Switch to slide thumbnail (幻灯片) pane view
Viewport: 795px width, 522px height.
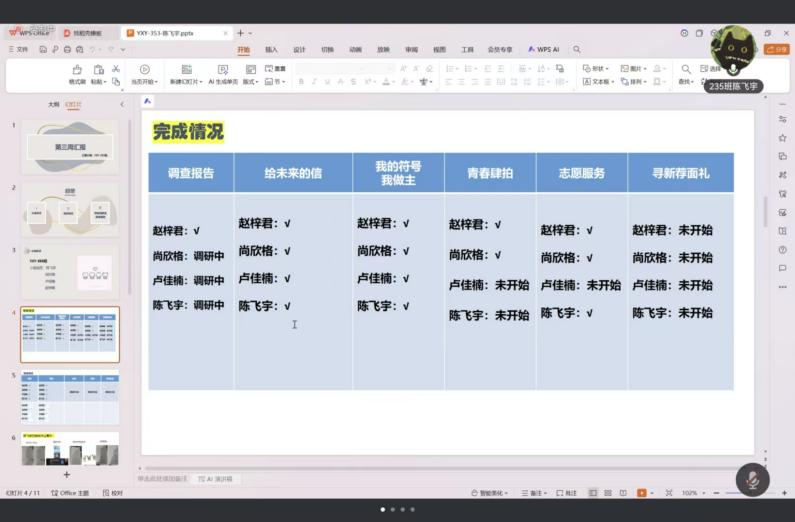point(73,104)
